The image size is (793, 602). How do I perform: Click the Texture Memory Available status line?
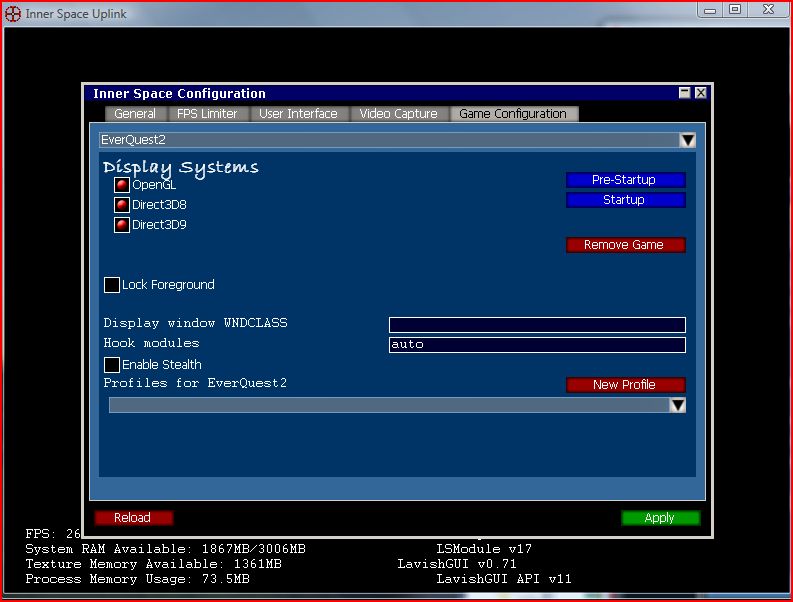(154, 564)
